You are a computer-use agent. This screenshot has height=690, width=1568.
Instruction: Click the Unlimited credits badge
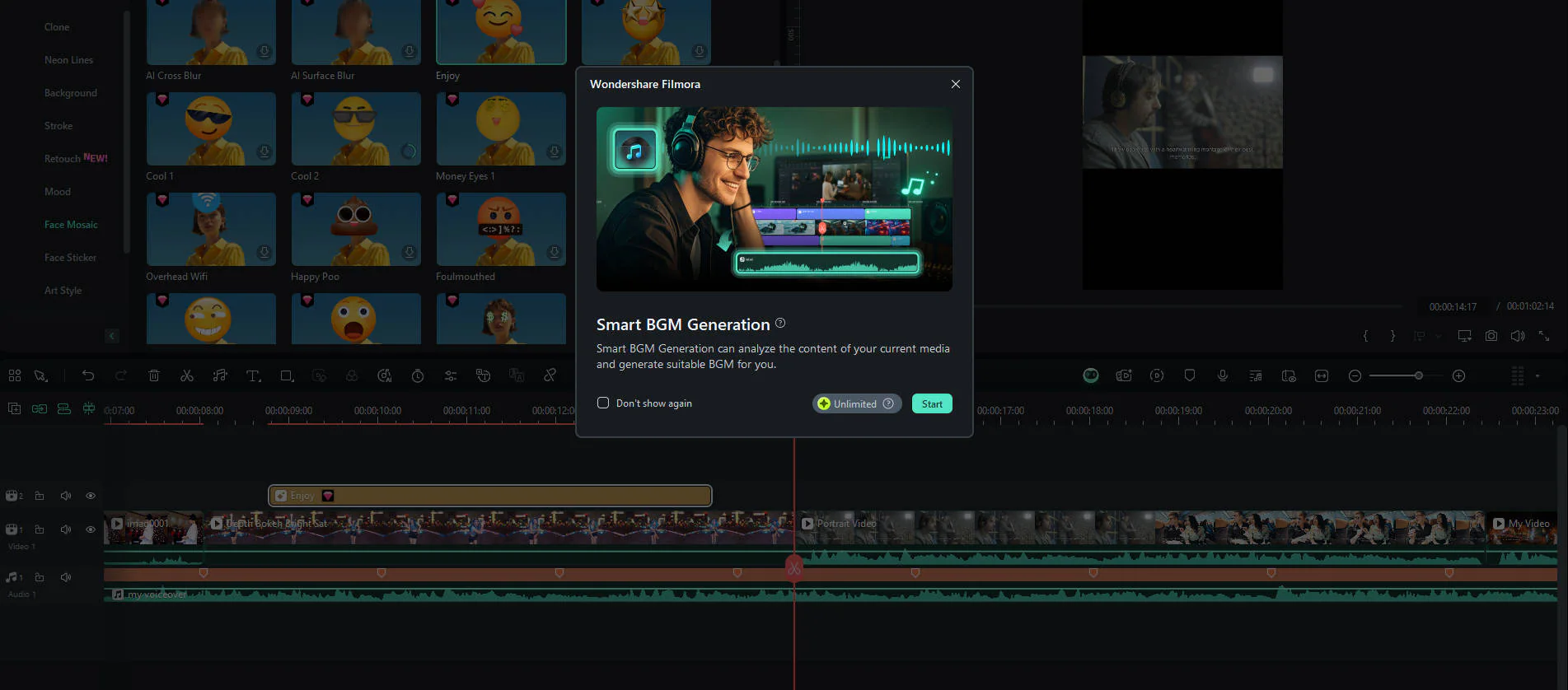(857, 403)
